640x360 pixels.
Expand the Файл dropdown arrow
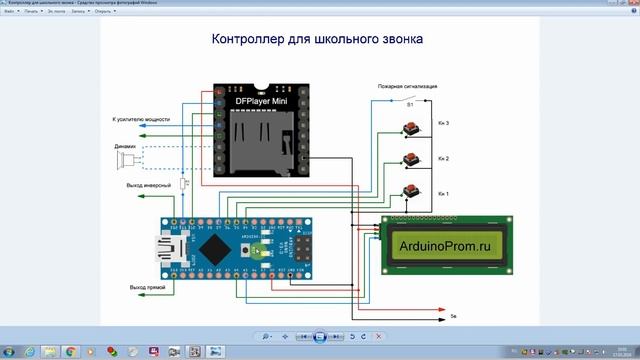18,11
